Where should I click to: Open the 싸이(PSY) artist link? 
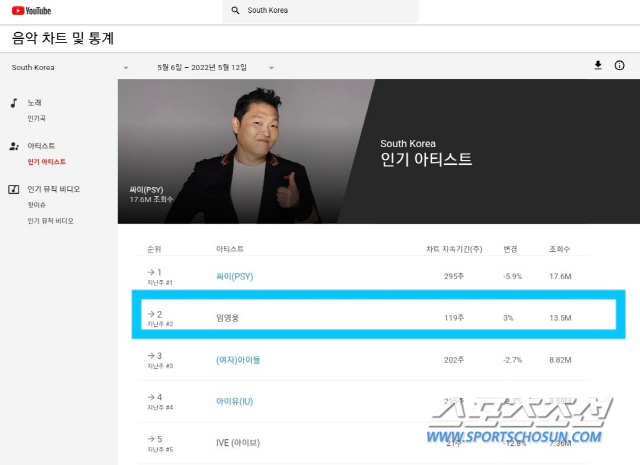pyautogui.click(x=235, y=276)
